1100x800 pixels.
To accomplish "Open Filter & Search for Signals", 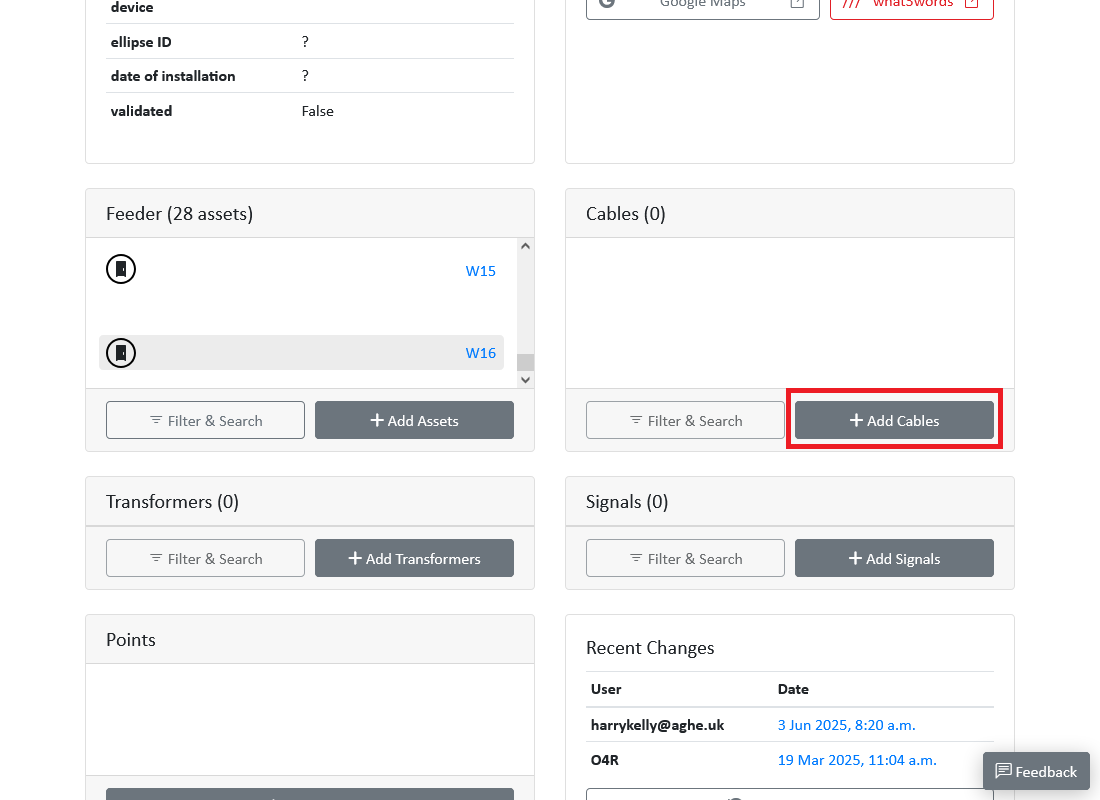I will (685, 558).
